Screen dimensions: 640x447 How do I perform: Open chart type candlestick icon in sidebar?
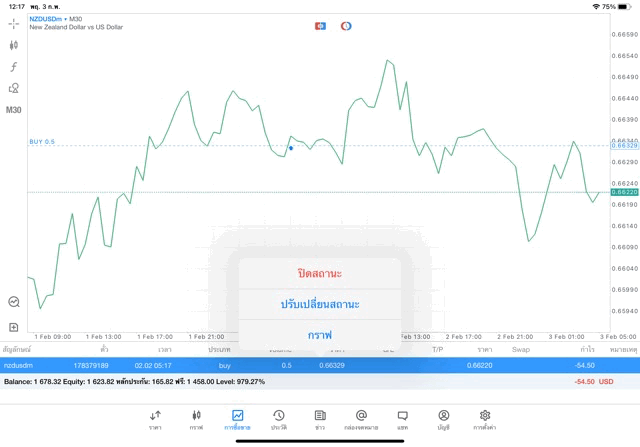[x=14, y=45]
